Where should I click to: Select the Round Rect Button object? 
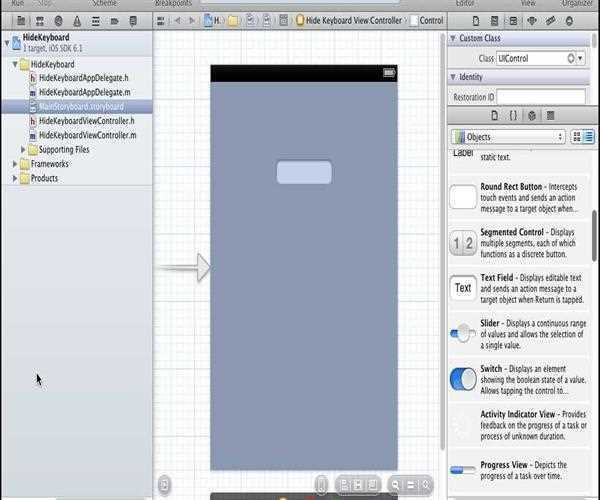click(x=463, y=197)
